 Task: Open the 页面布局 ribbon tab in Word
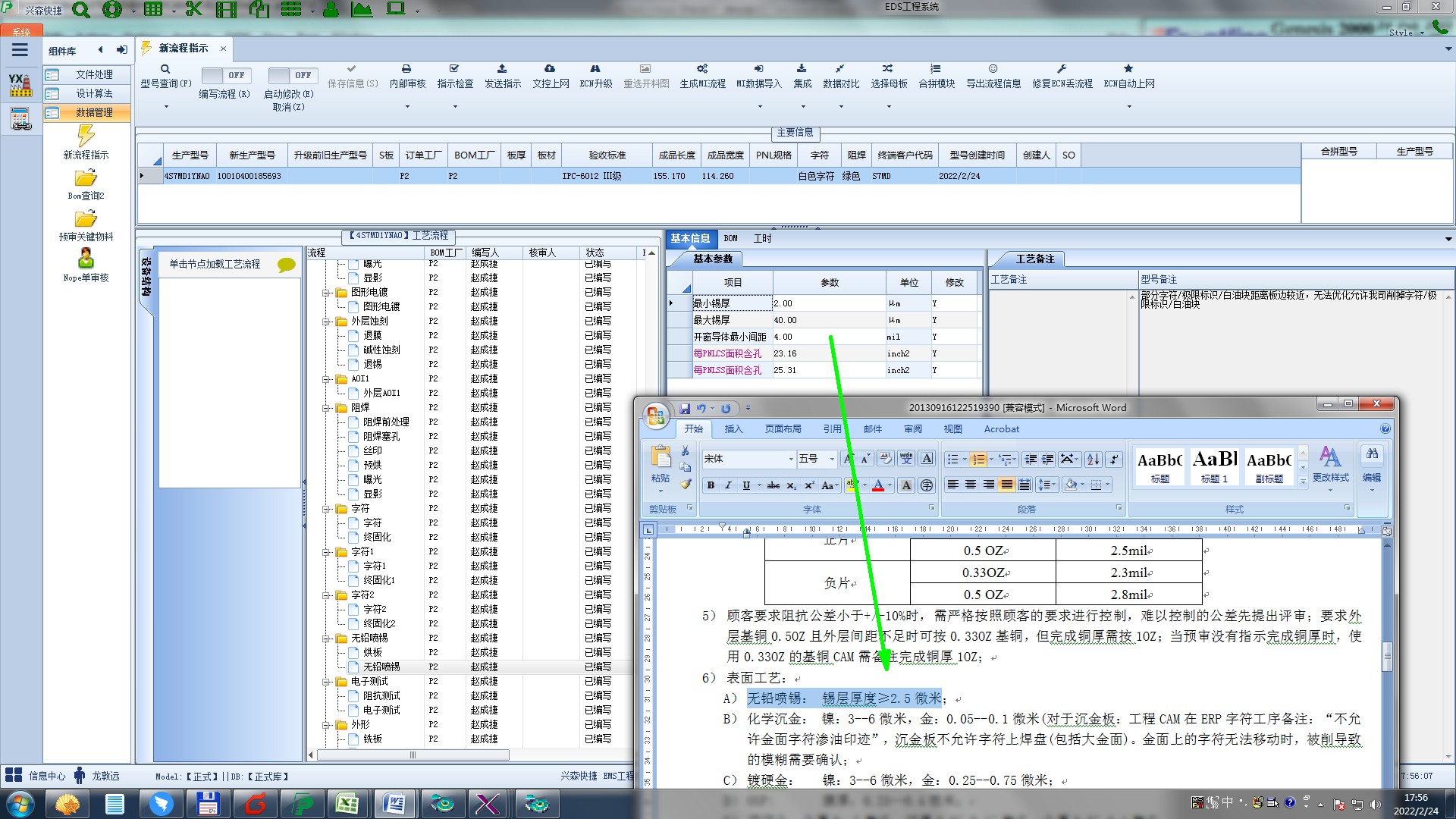point(783,429)
